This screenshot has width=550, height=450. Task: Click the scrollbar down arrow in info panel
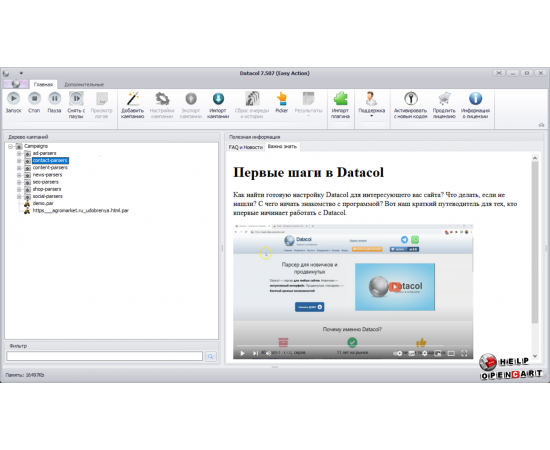535,356
